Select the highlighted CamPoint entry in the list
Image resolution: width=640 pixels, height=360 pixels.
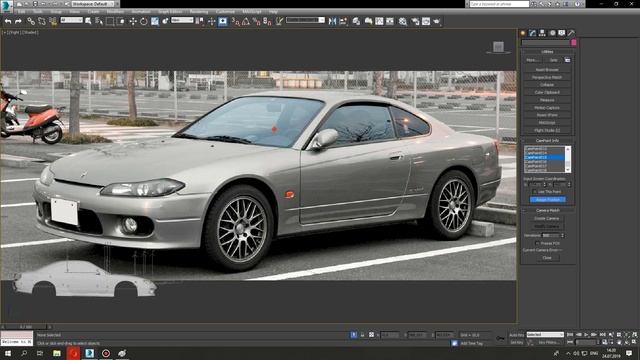[x=544, y=157]
